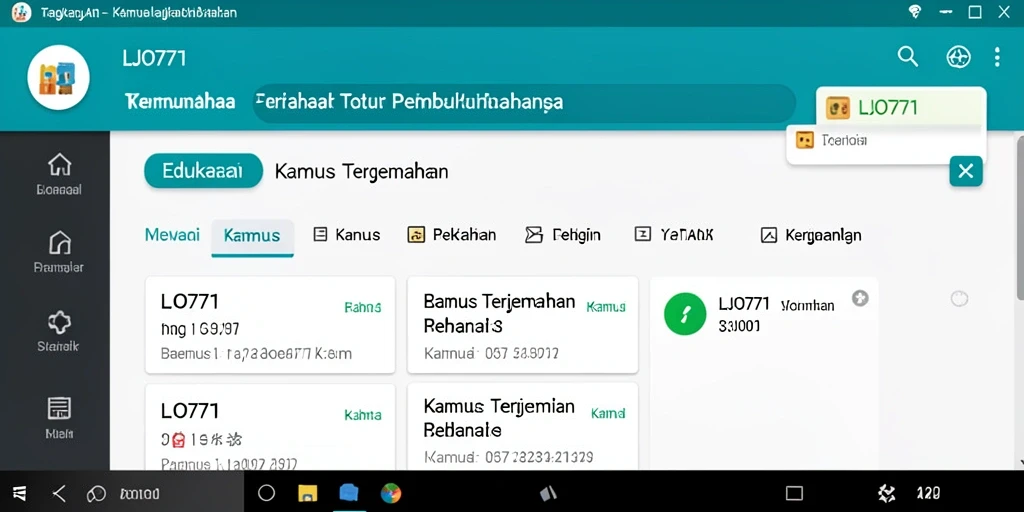Click the vertical scrollbar at right edge

tap(1021, 216)
